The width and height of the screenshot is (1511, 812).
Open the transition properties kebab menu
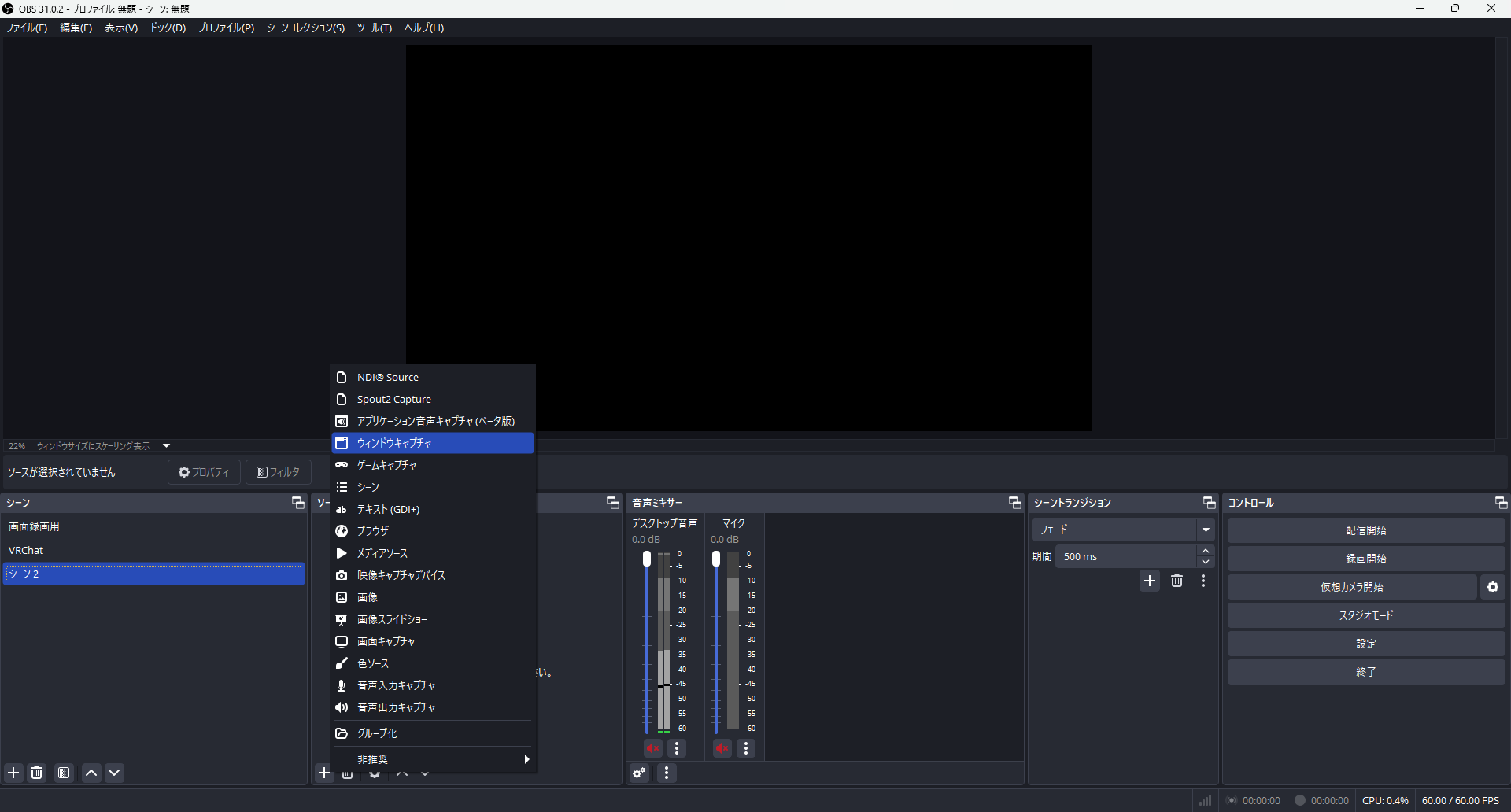1203,581
